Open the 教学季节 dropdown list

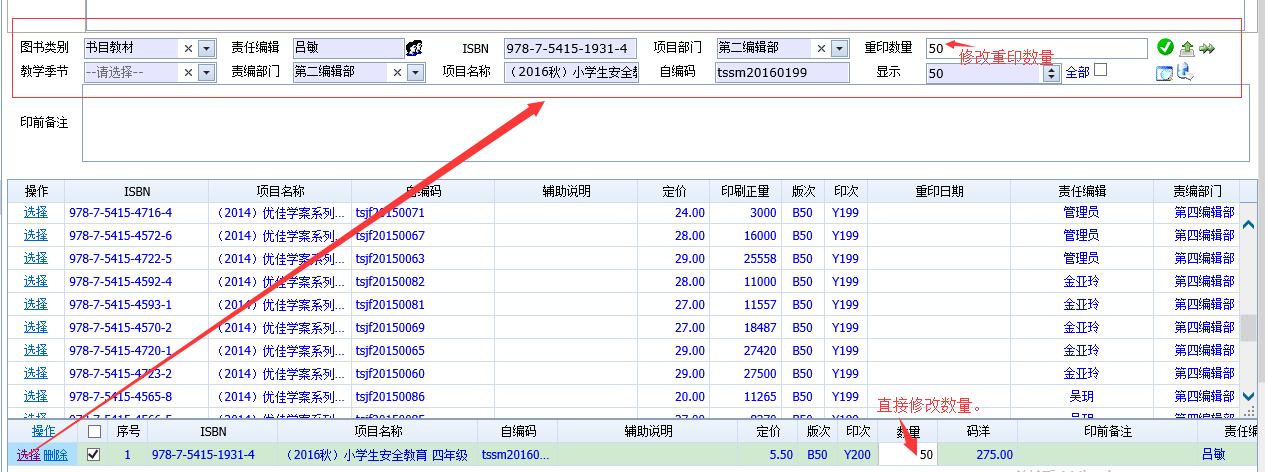point(206,72)
